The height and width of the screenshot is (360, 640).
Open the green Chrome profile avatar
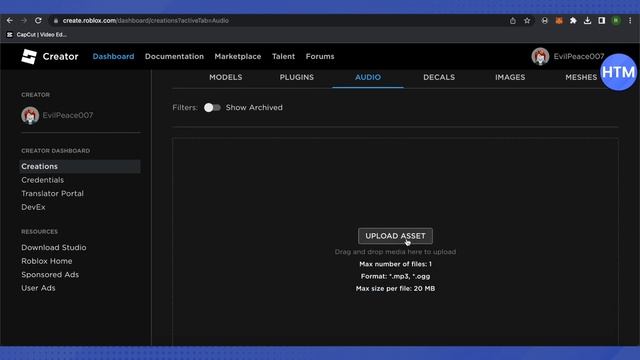(616, 20)
